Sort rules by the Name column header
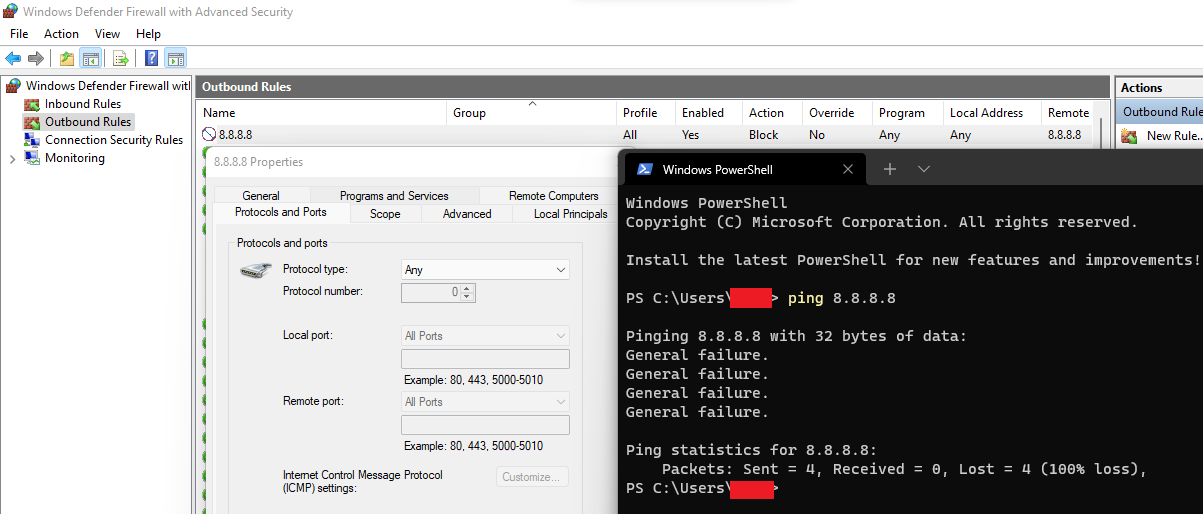This screenshot has width=1203, height=514. pyautogui.click(x=322, y=113)
